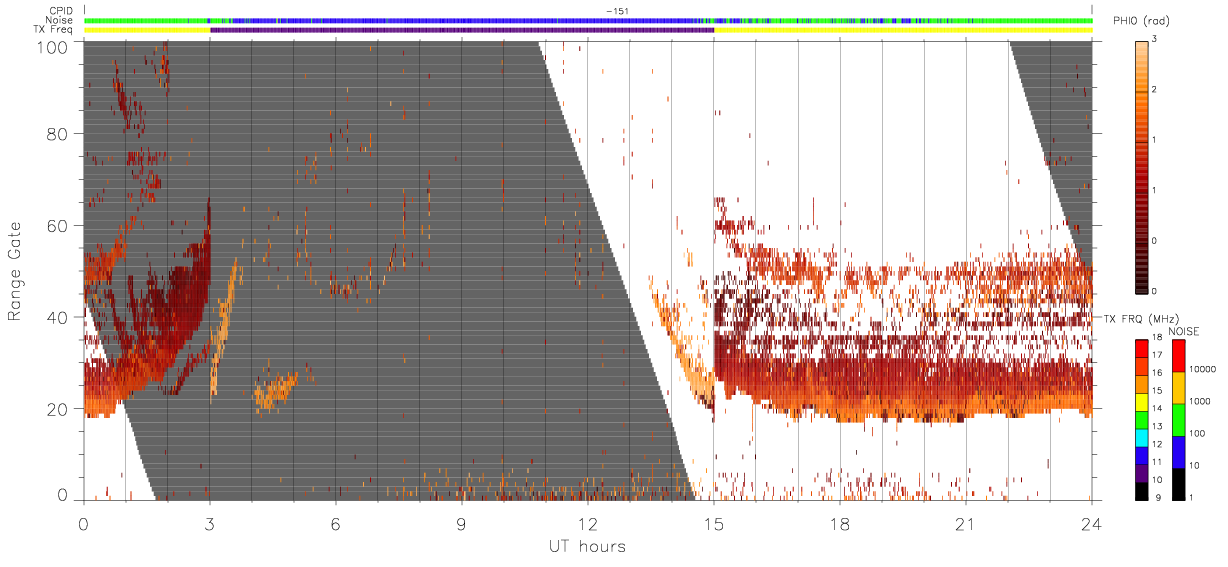
Task: Click UT hours tick label "12"
Action: point(587,524)
